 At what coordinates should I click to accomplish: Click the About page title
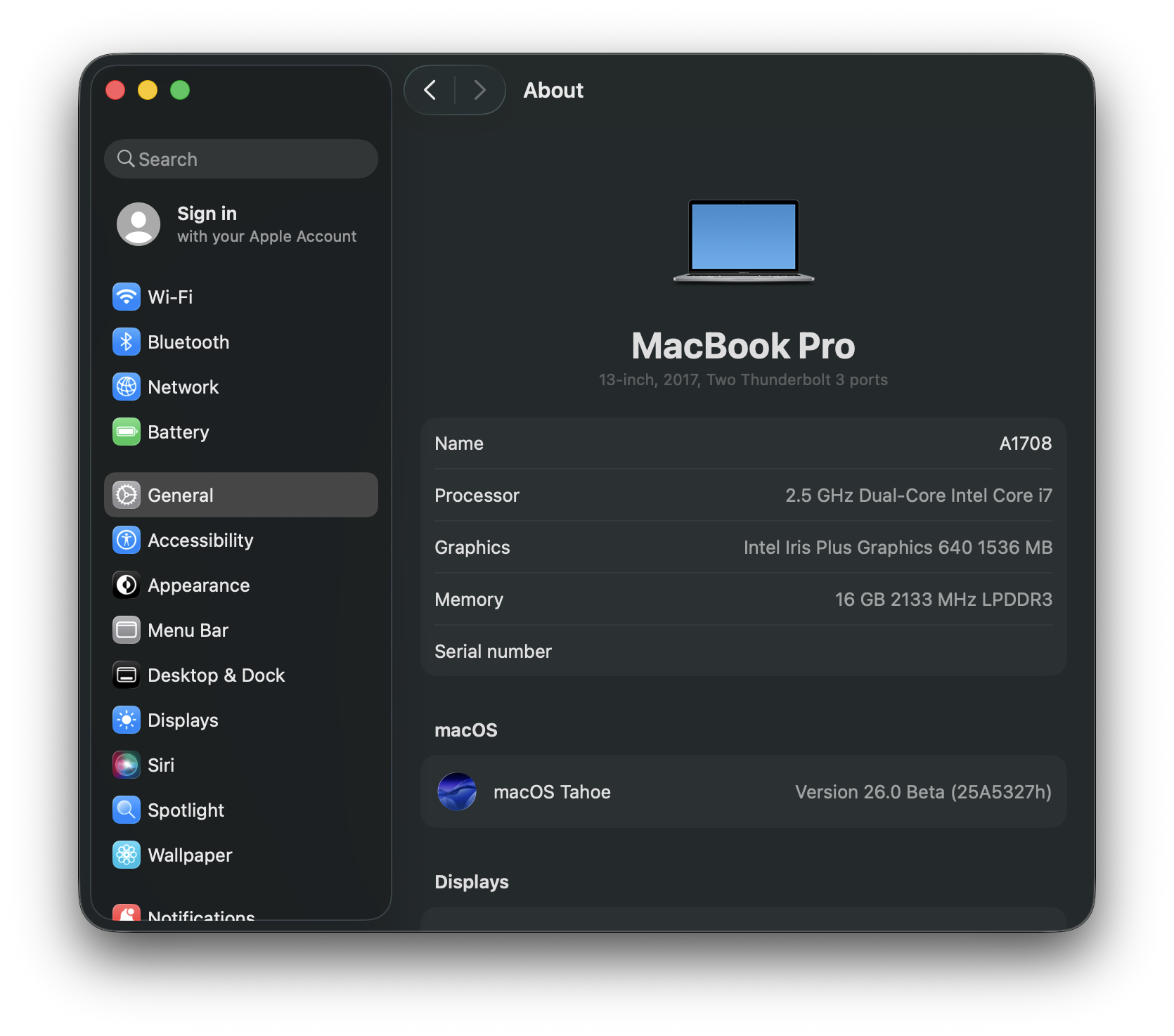553,91
